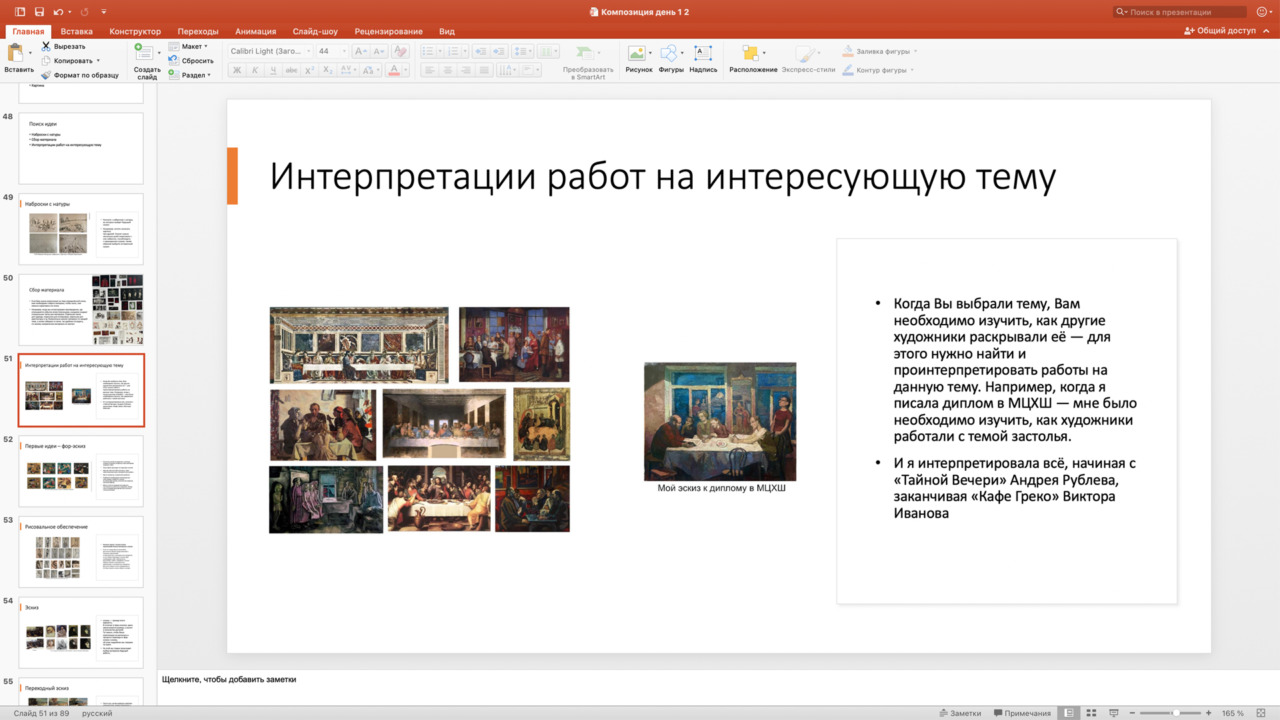Click notes area Щелкните, чтобы добавить заметки
Viewport: 1280px width, 720px height.
[229, 680]
